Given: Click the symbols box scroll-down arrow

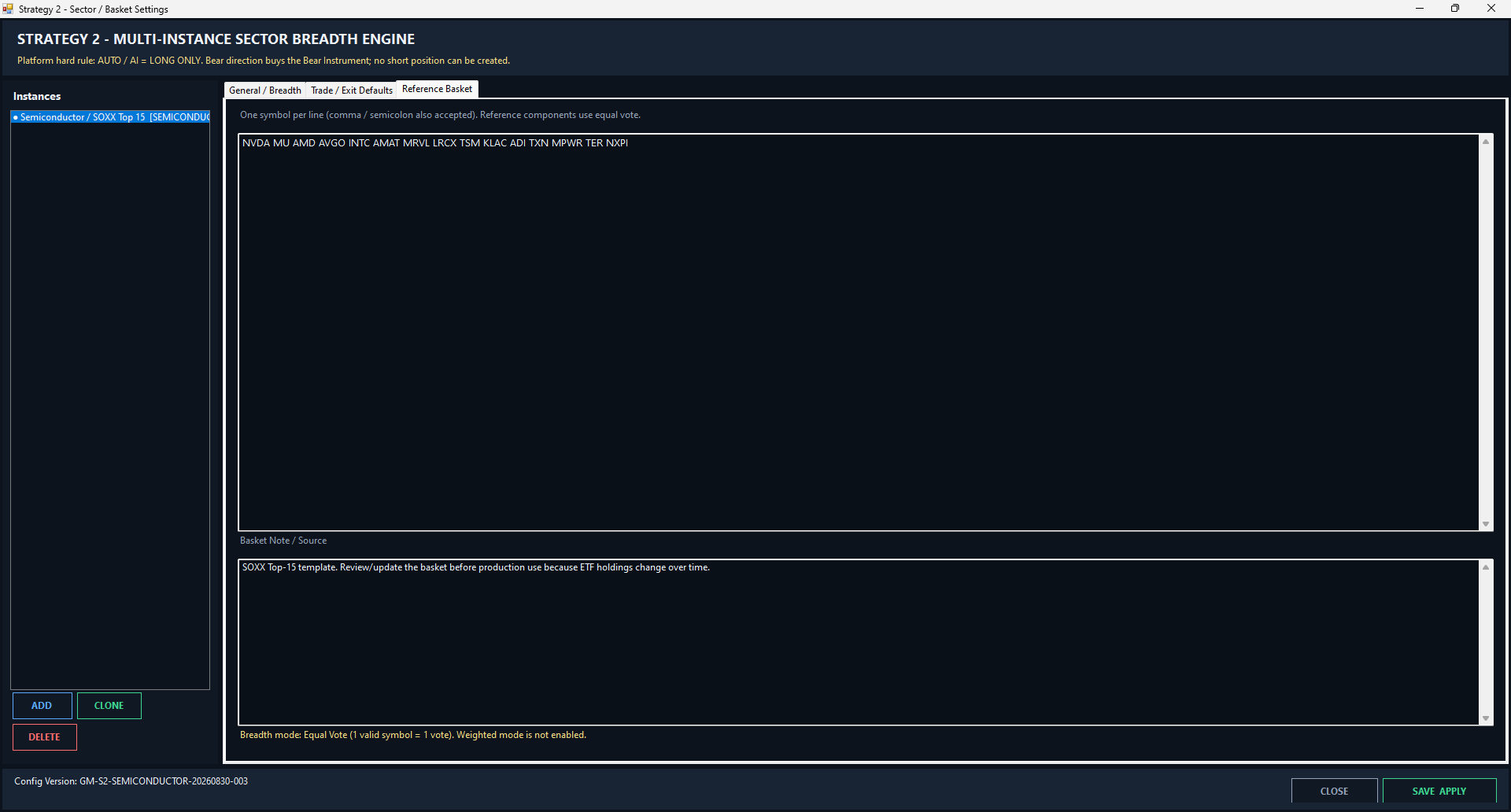Looking at the screenshot, I should pos(1486,524).
